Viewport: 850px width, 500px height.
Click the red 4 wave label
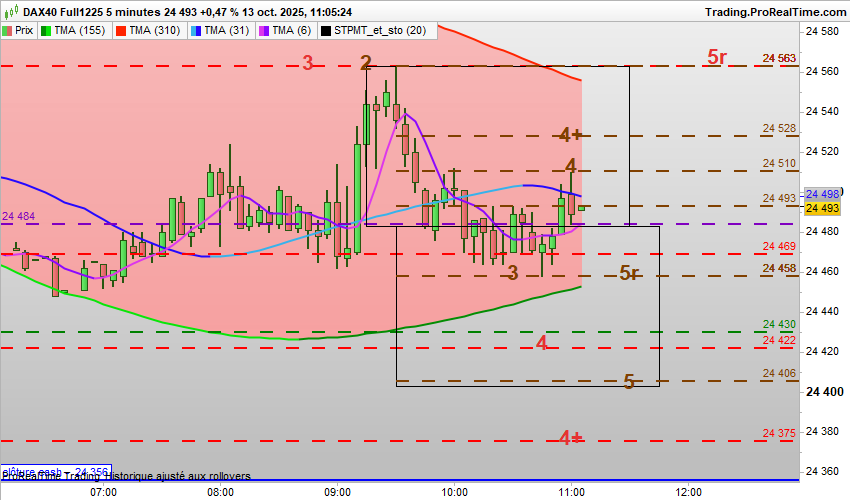pos(542,343)
